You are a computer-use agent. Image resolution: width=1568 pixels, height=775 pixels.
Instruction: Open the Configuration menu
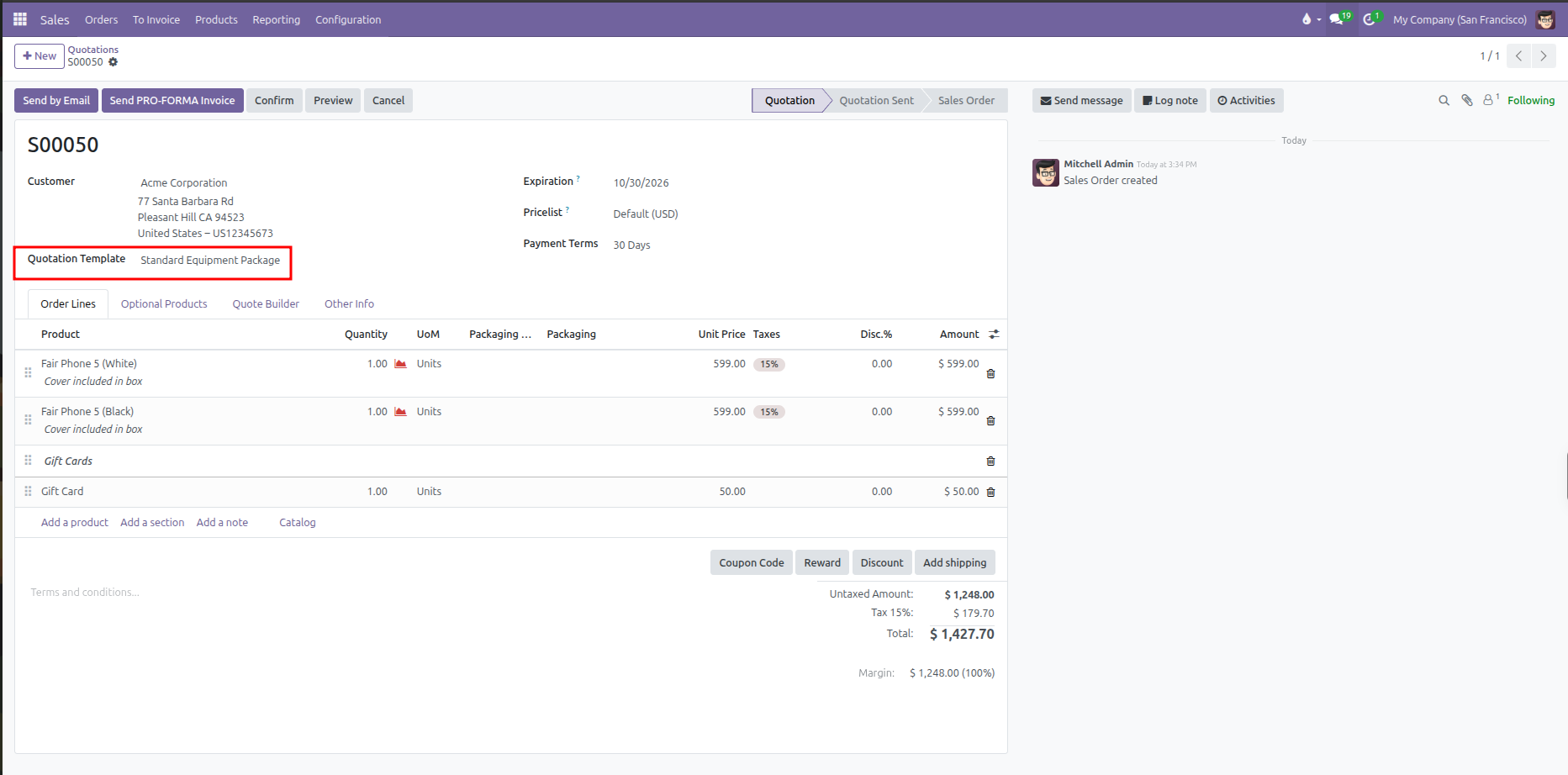348,19
